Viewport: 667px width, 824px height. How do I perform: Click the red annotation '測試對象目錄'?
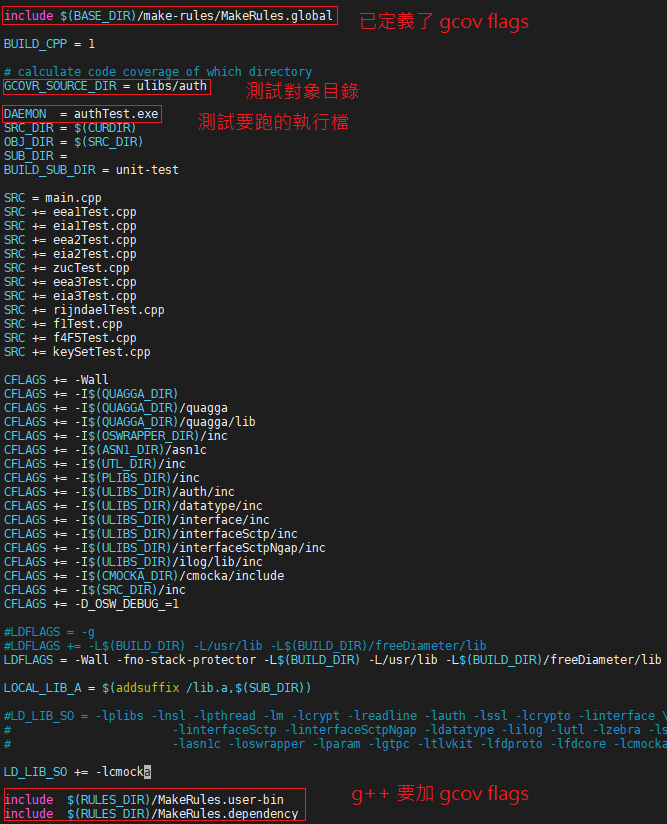302,91
